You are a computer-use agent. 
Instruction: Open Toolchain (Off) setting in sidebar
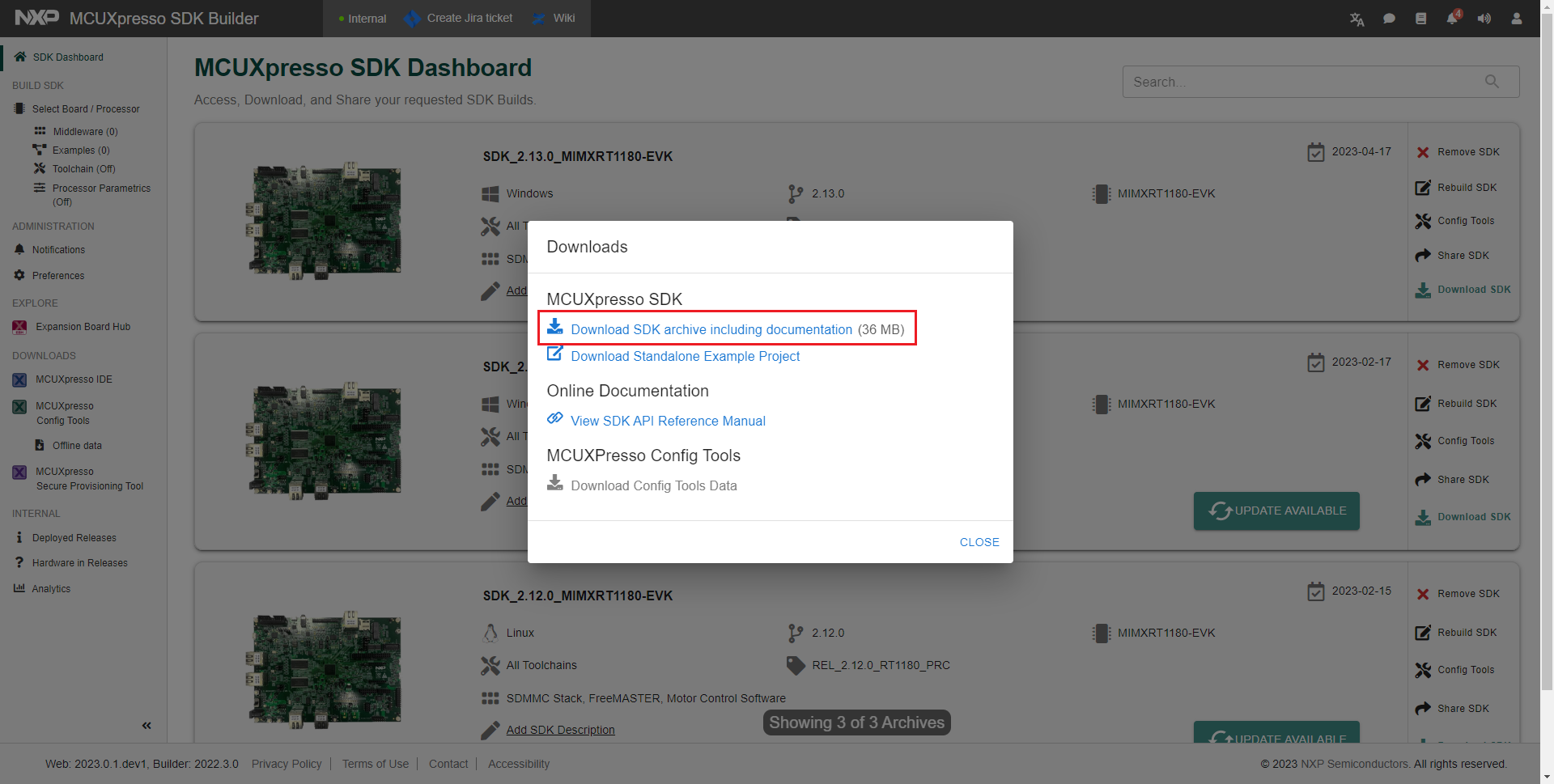[83, 169]
